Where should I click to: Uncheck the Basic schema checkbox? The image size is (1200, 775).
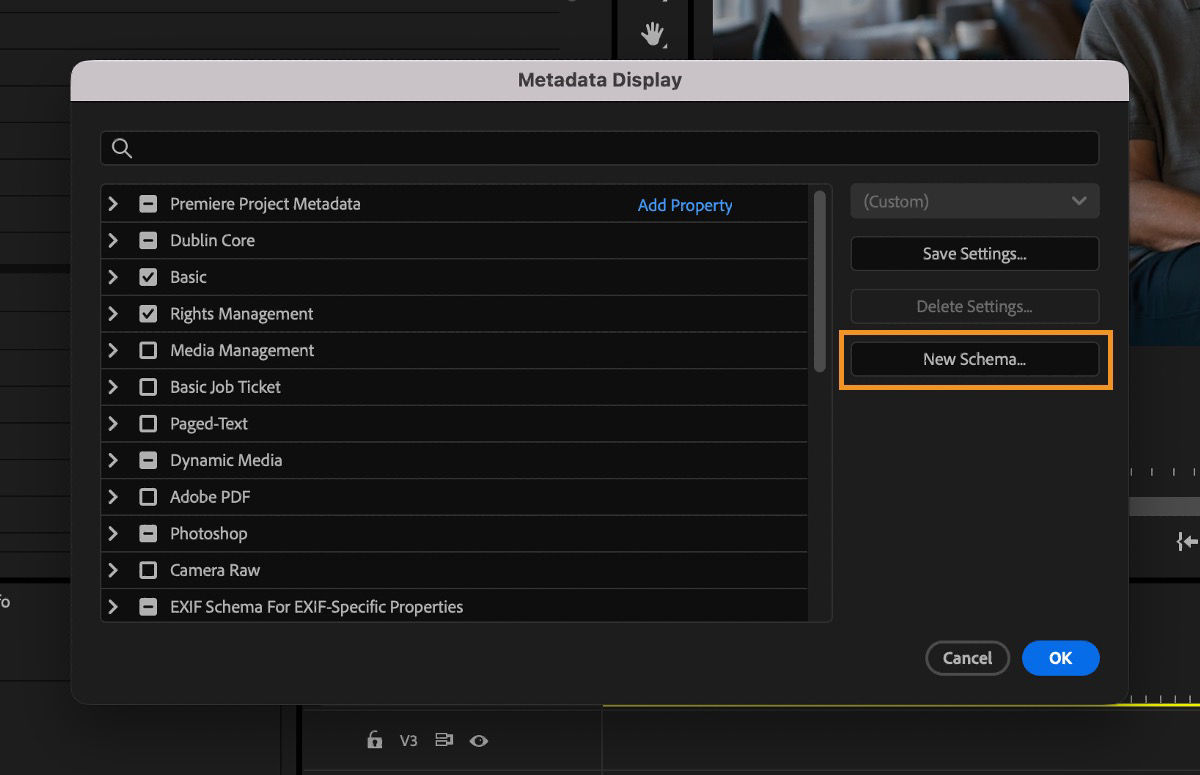(x=148, y=277)
